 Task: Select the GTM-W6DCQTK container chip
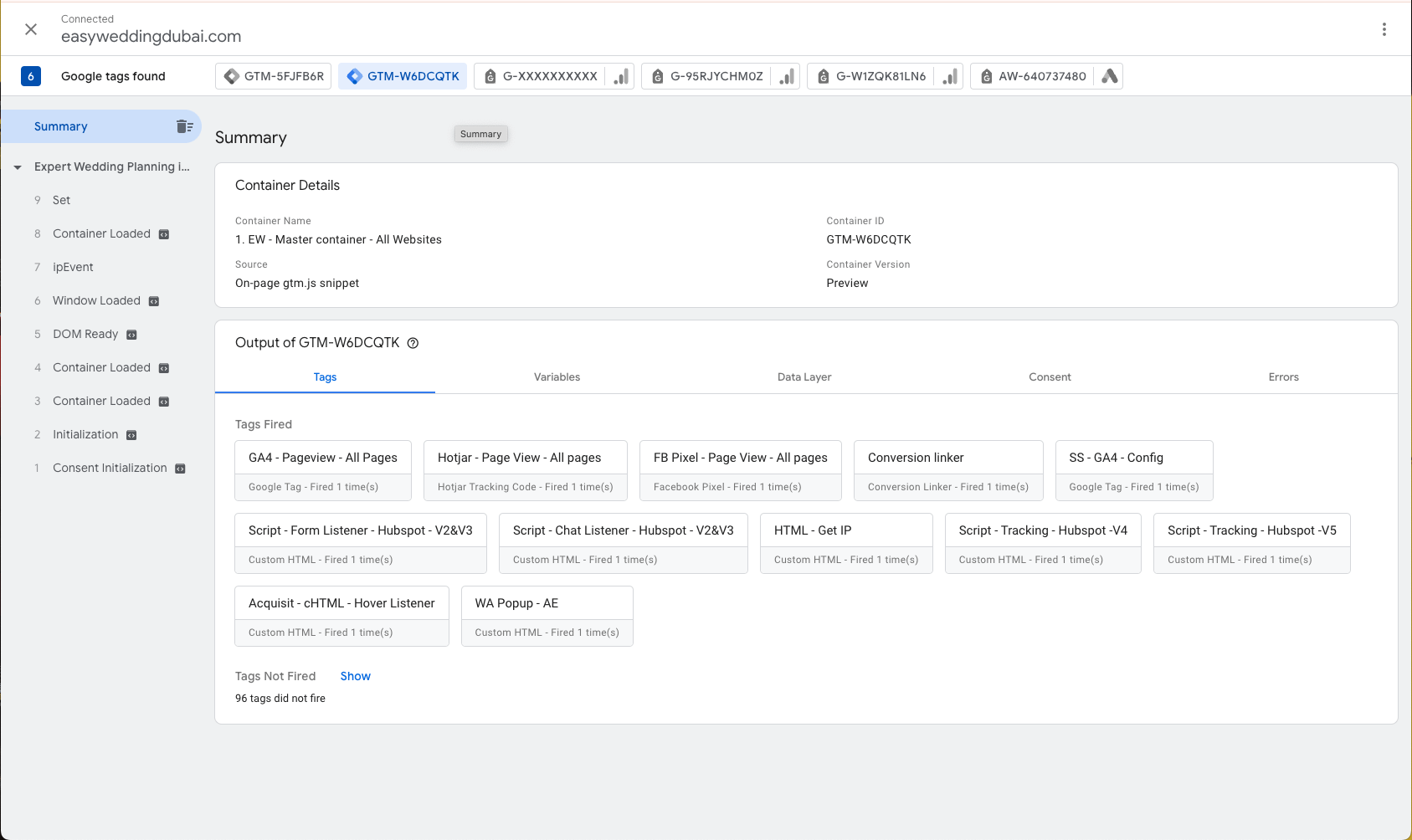tap(403, 76)
